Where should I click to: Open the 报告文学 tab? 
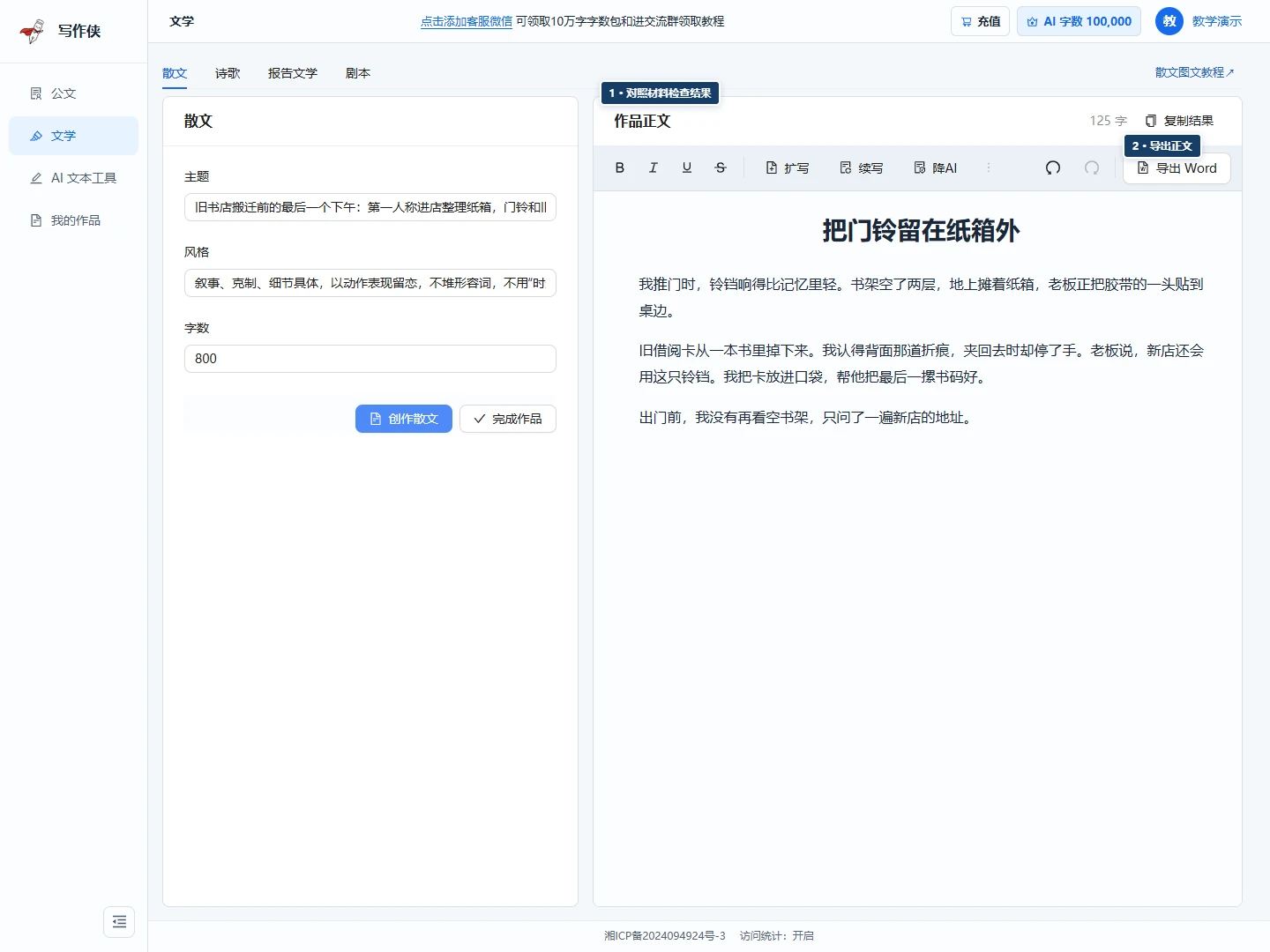293,73
